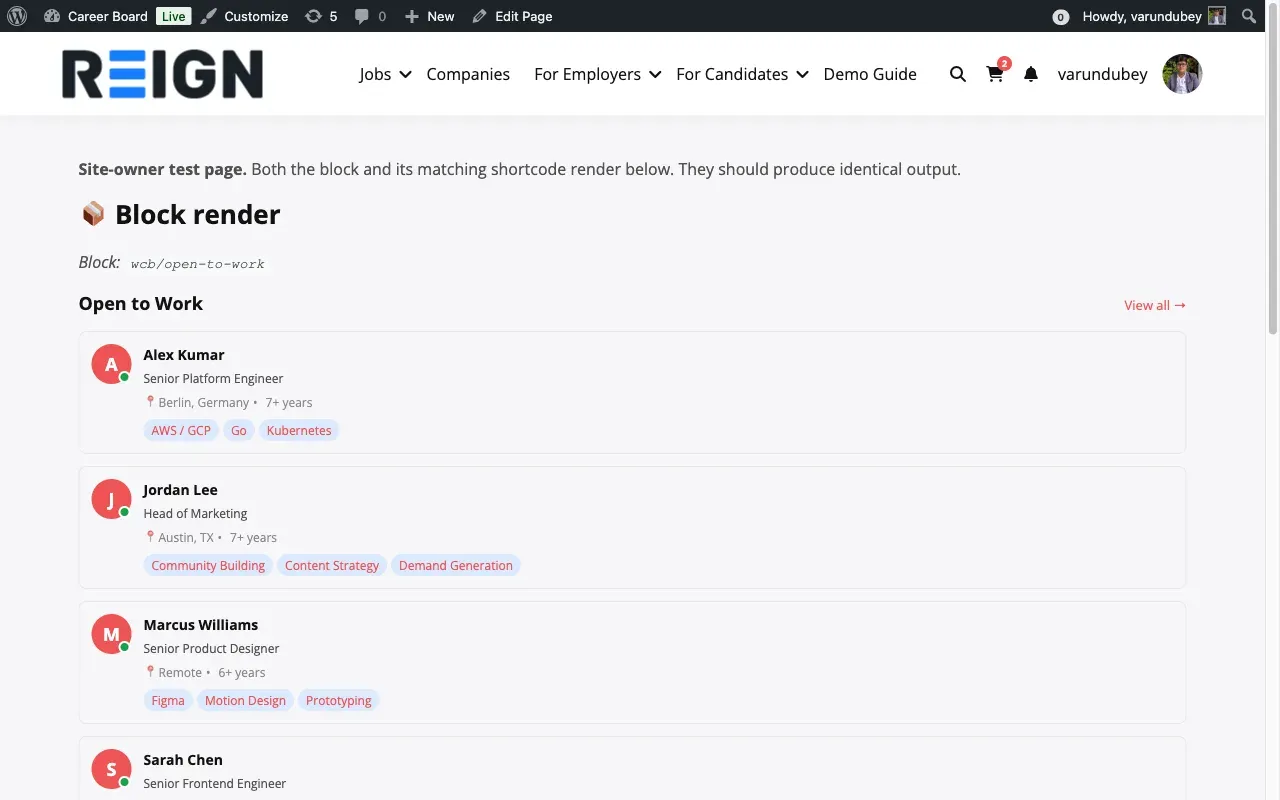Image resolution: width=1280 pixels, height=800 pixels.
Task: Click the 6+ years experience text
Action: point(242,672)
